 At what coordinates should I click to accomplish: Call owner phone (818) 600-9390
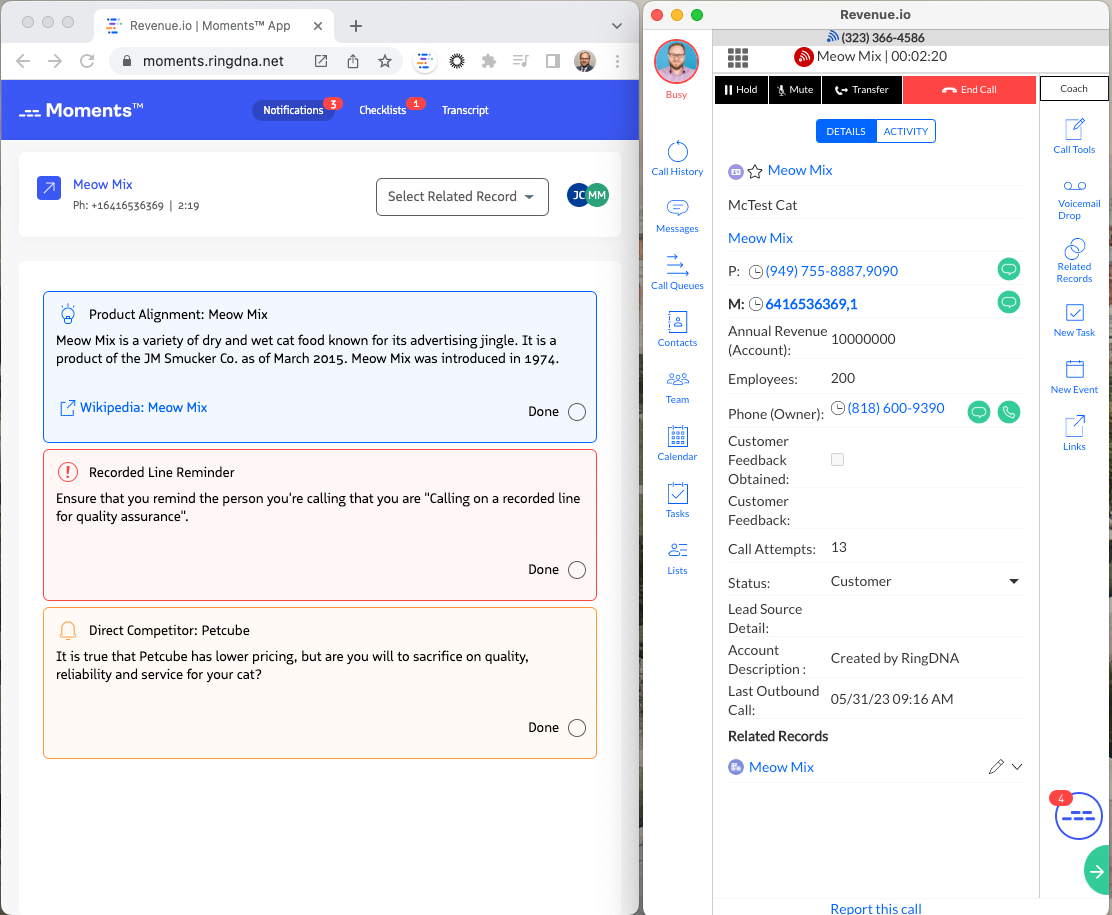tap(1008, 412)
